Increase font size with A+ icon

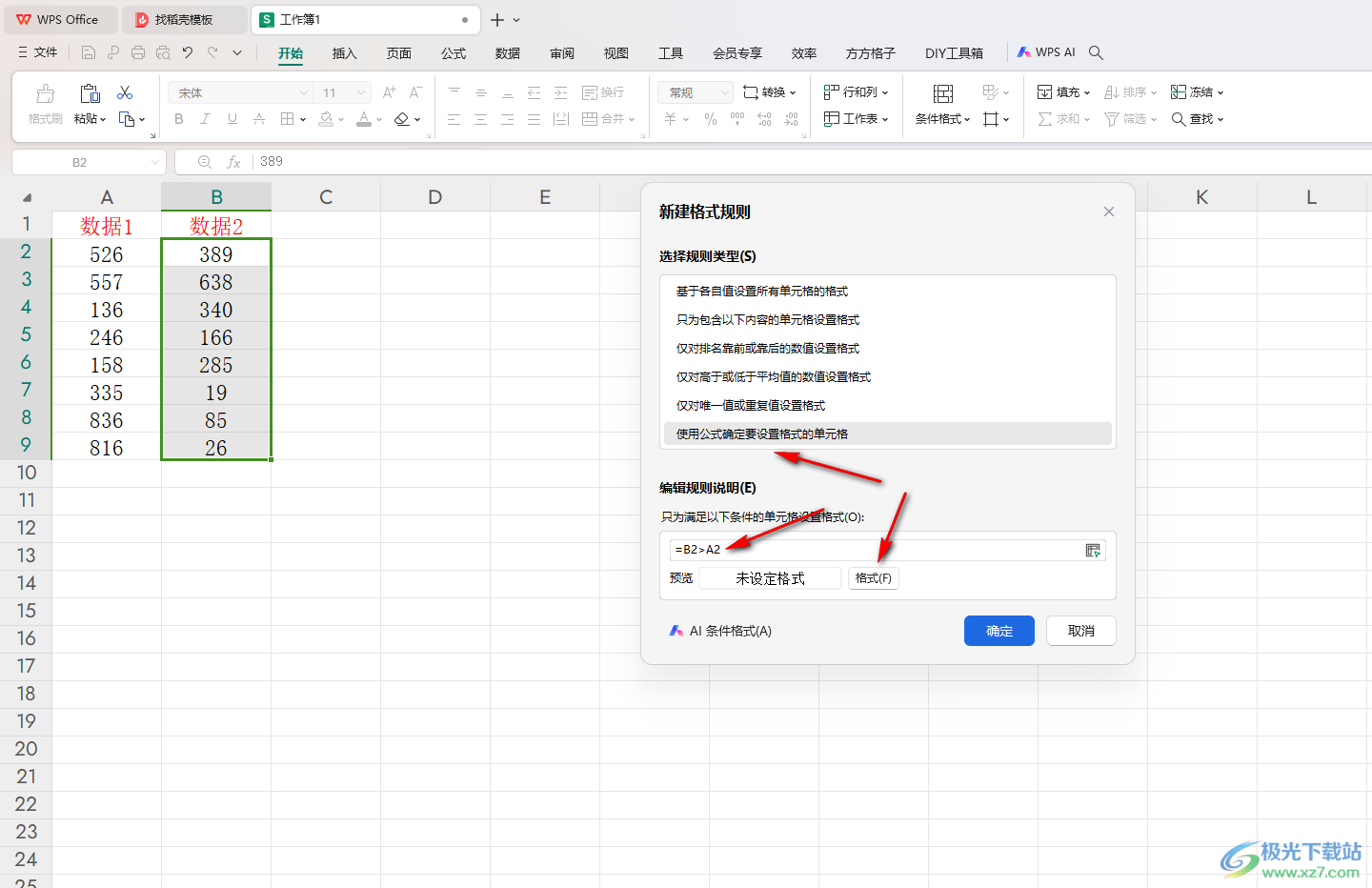click(x=389, y=92)
